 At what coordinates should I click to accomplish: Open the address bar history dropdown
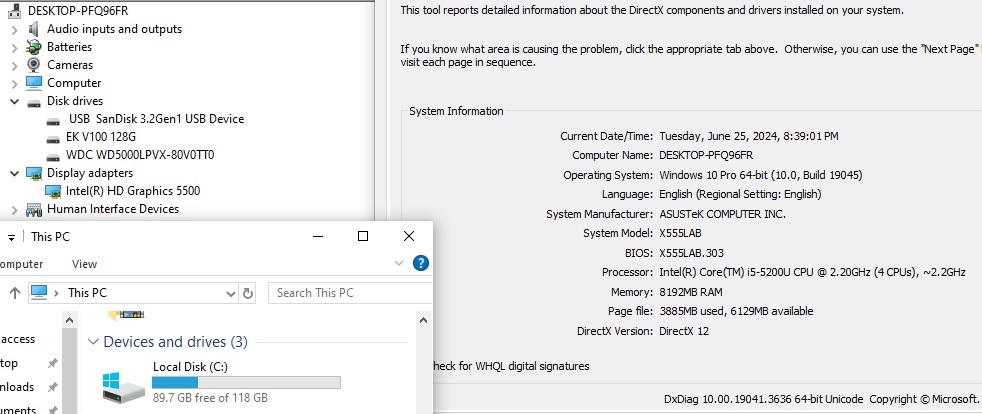(x=231, y=293)
